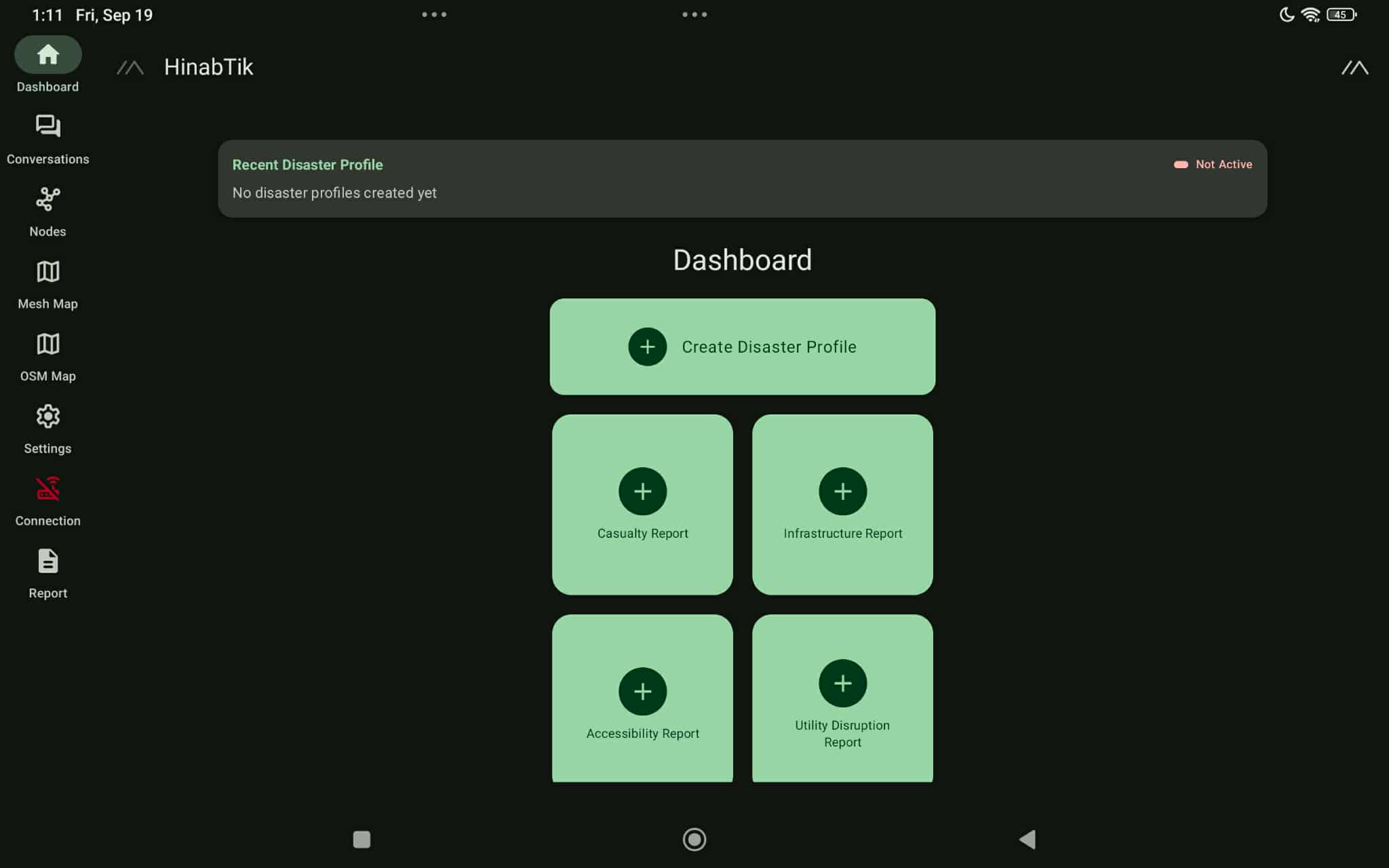1389x868 pixels.
Task: Open recent apps with the square button
Action: click(x=361, y=840)
